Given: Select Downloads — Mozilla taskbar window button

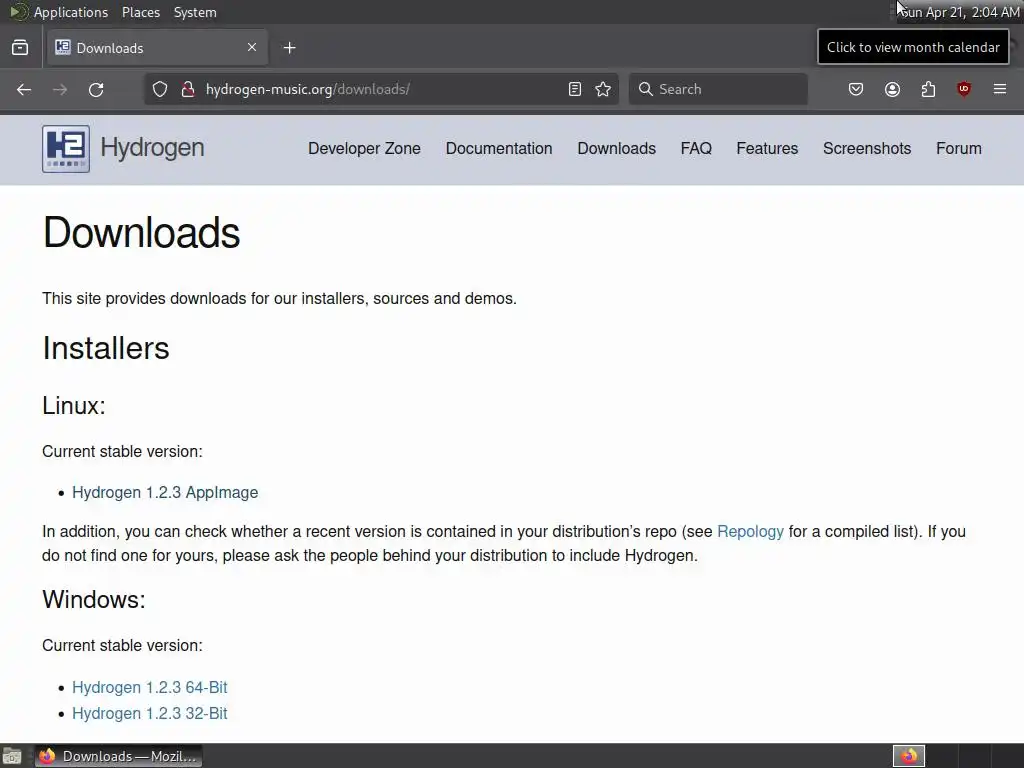Looking at the screenshot, I should pyautogui.click(x=118, y=756).
